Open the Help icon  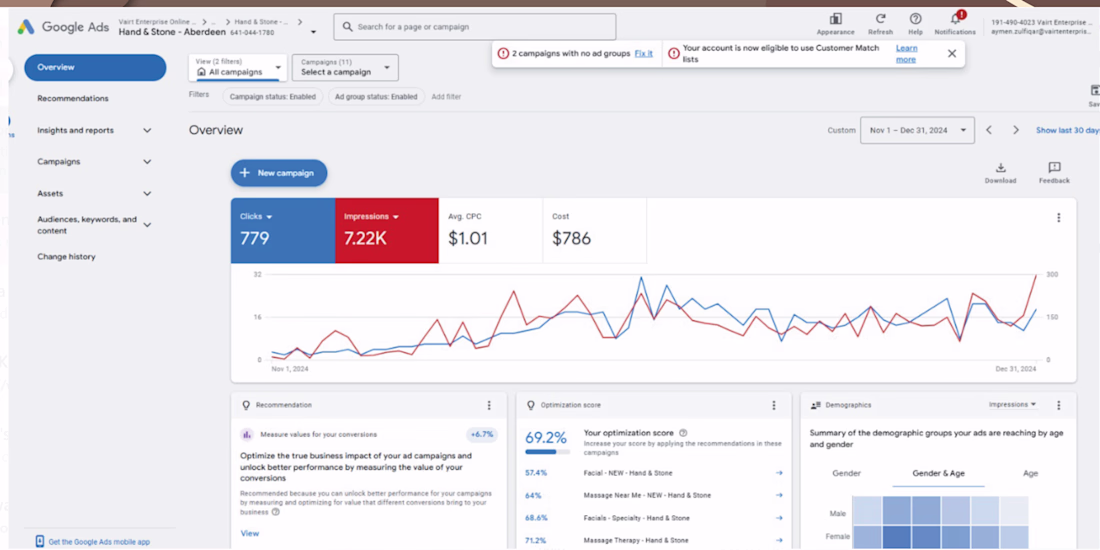tap(915, 19)
